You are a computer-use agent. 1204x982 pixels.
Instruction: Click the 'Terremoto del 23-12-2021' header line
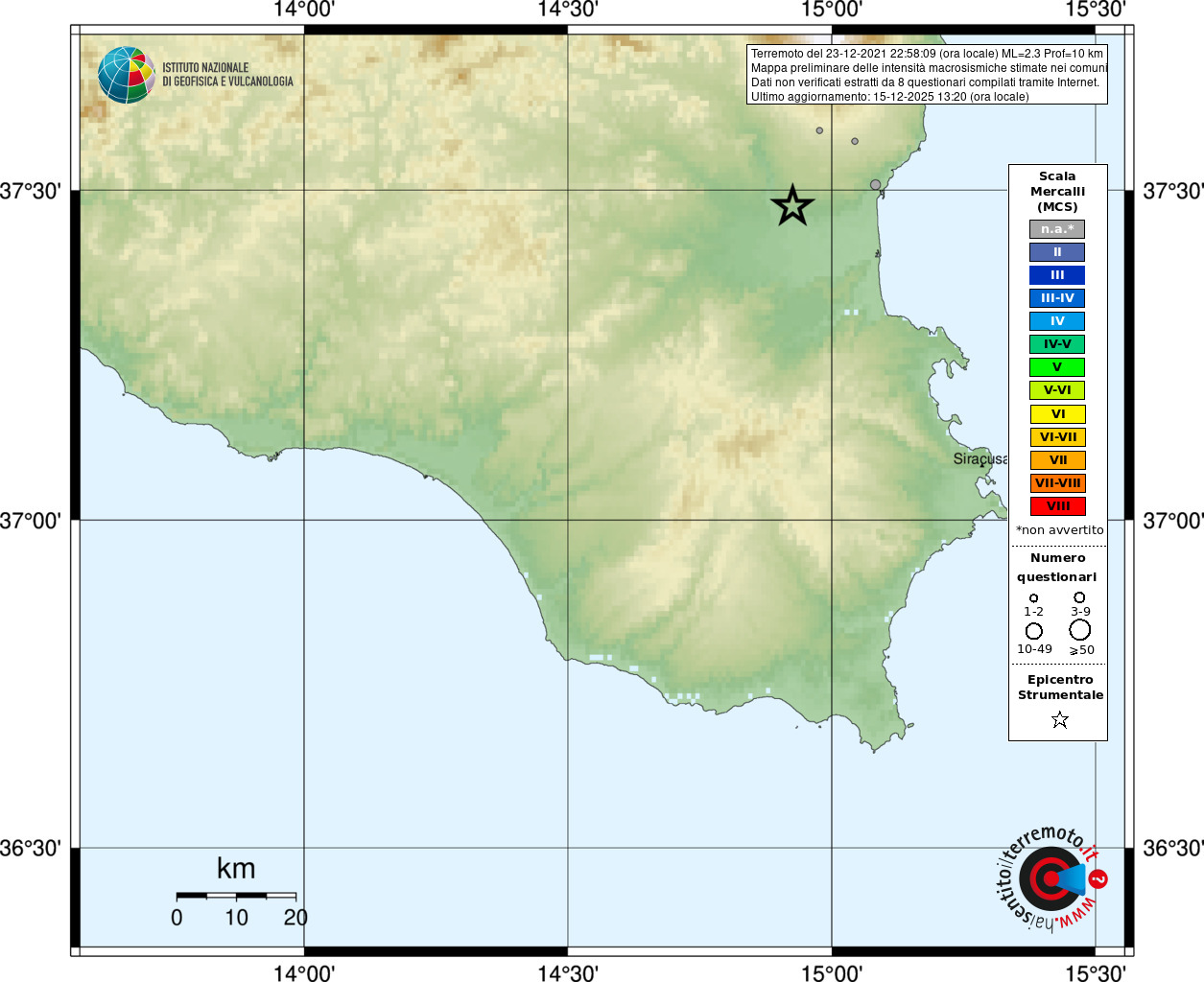[x=927, y=54]
